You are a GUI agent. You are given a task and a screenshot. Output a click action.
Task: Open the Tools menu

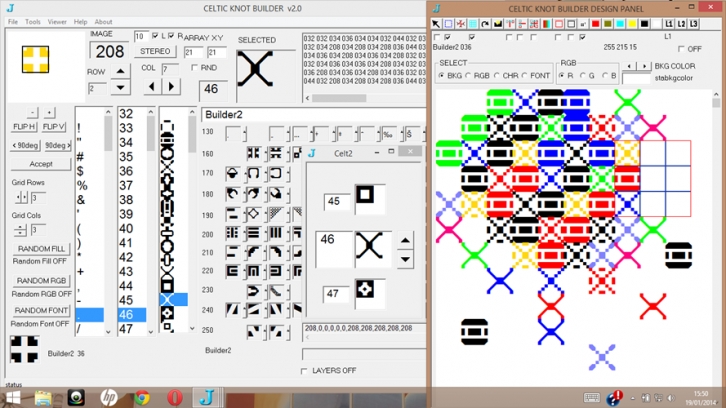[x=33, y=21]
